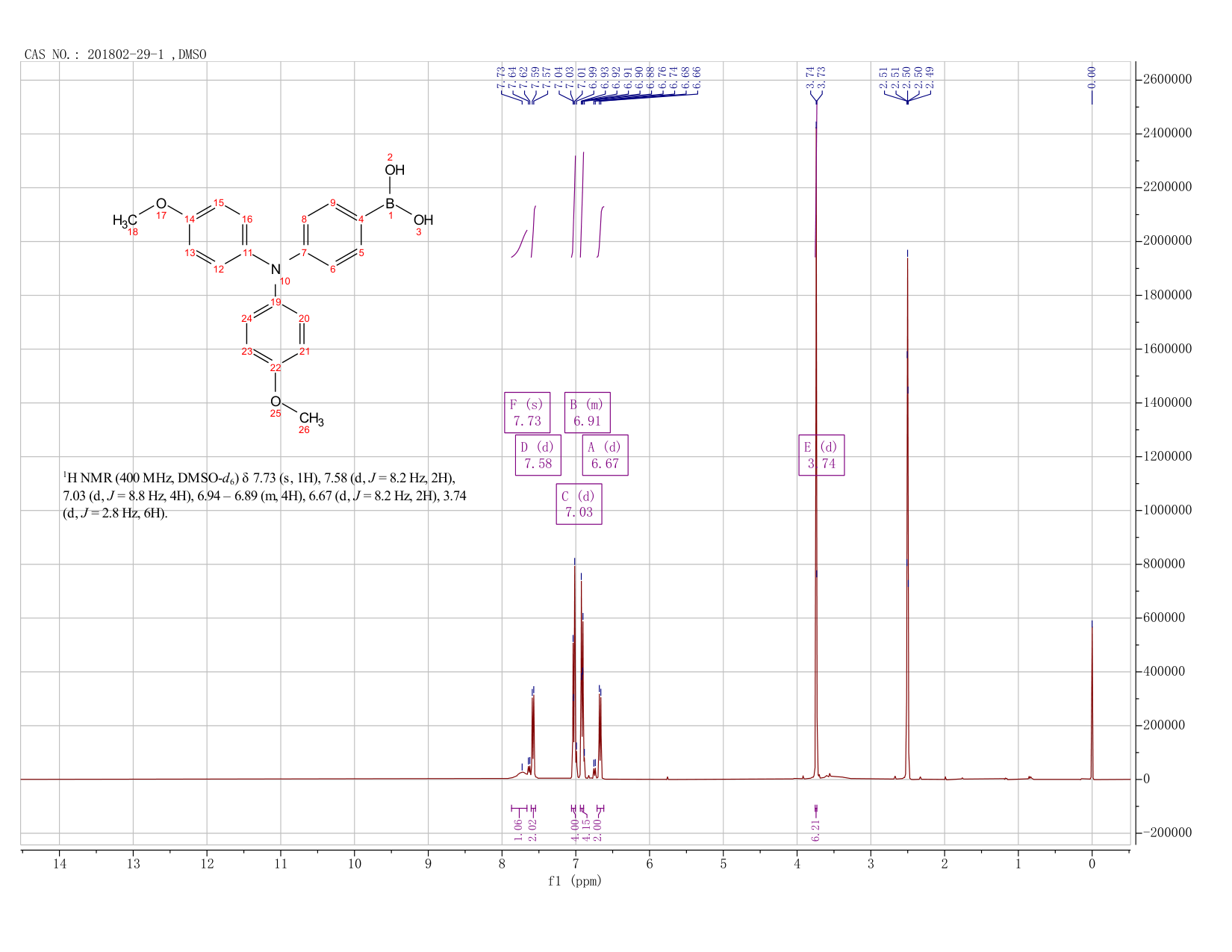Click the f1 (ppm) axis label

click(575, 881)
